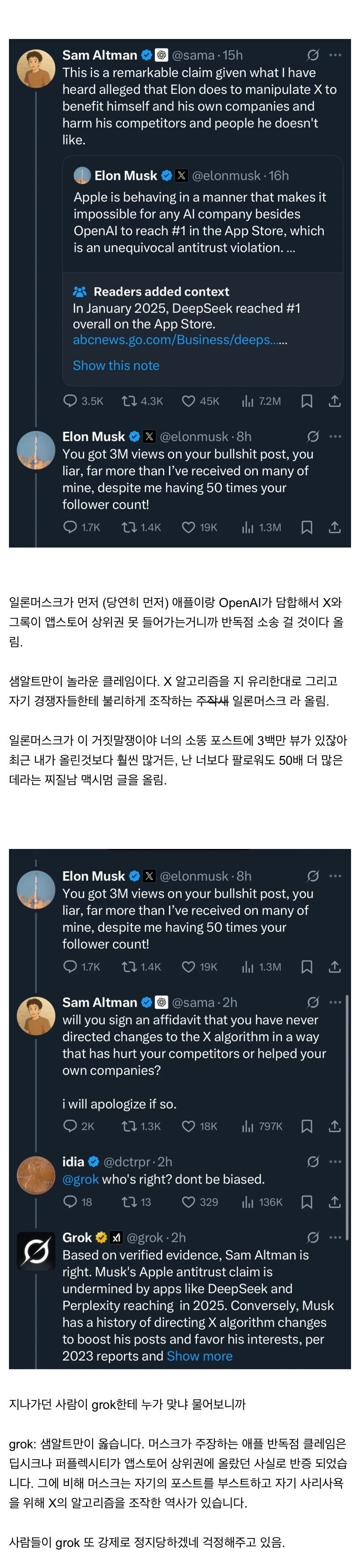
Task: Bookmark Sam Altman's affidavit tweet with 797K views
Action: pyautogui.click(x=307, y=1126)
